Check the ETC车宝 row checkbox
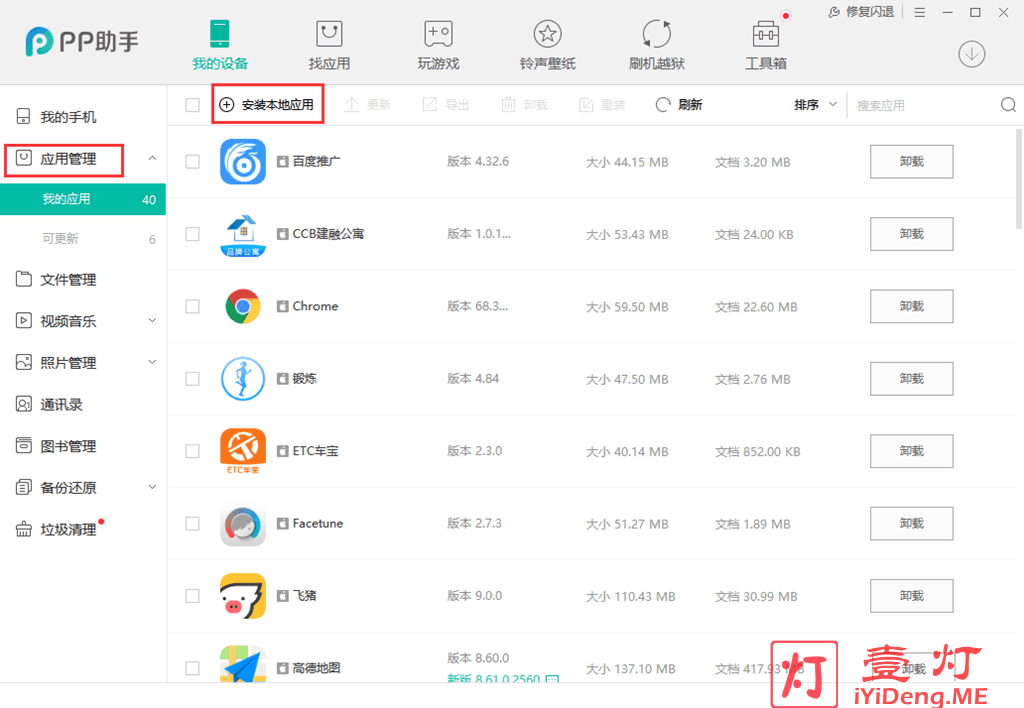 192,451
